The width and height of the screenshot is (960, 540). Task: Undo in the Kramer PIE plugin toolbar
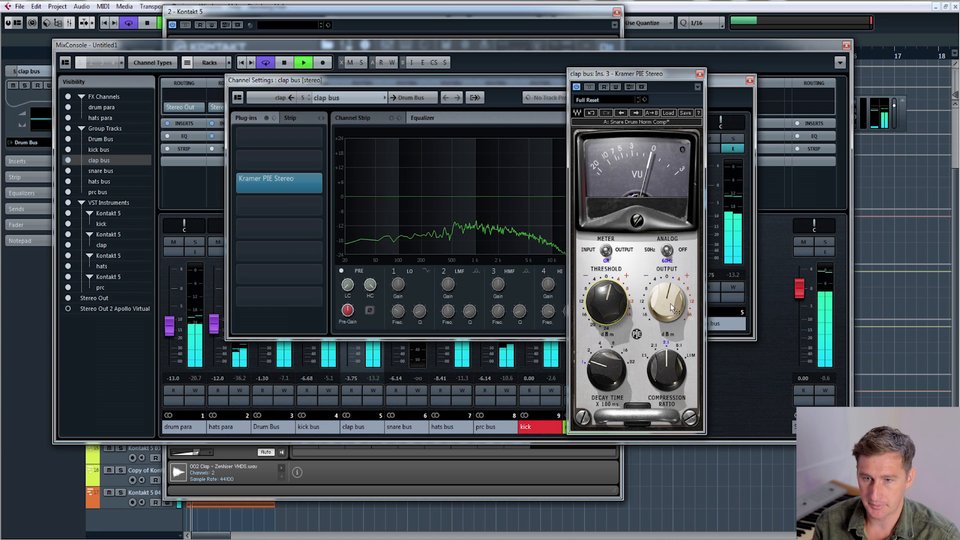[591, 113]
